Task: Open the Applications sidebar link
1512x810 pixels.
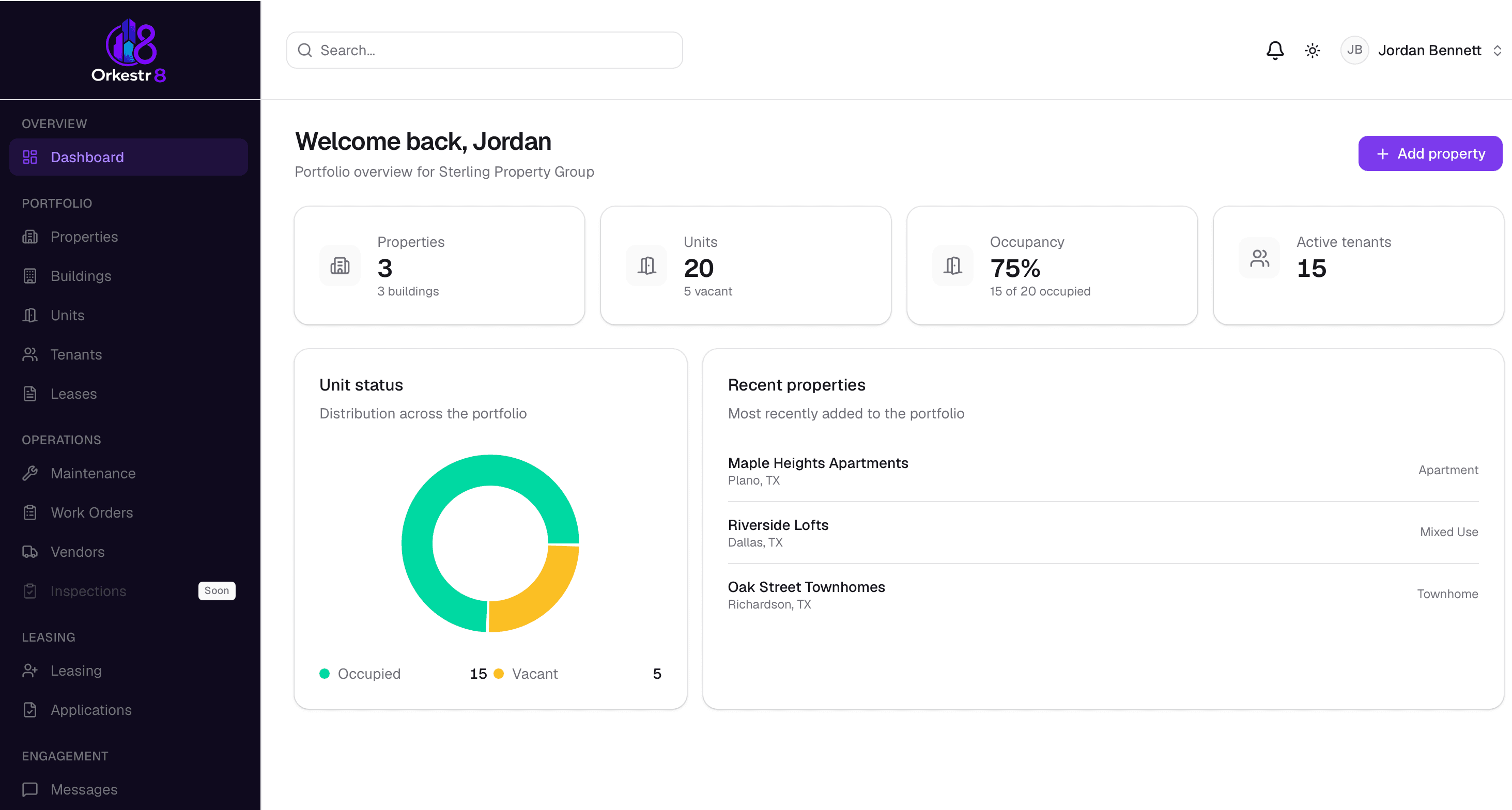Action: tap(129, 710)
